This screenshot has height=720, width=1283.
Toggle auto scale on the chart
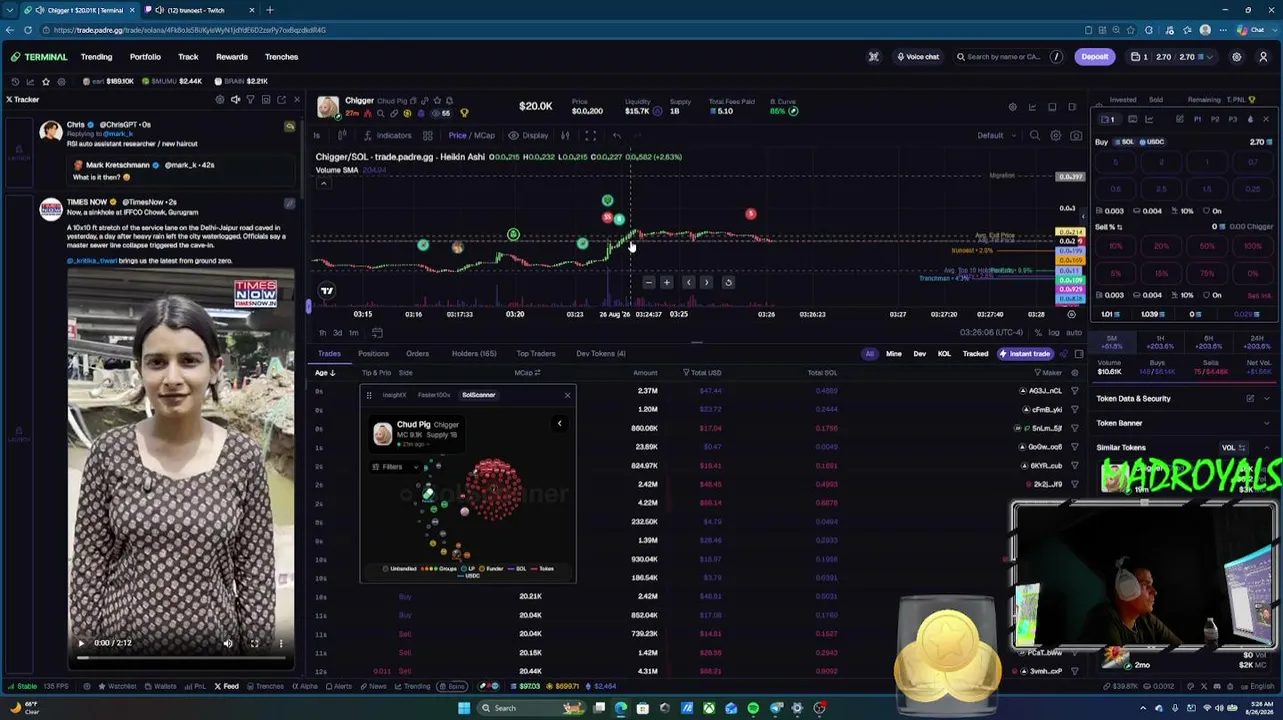pos(1073,332)
